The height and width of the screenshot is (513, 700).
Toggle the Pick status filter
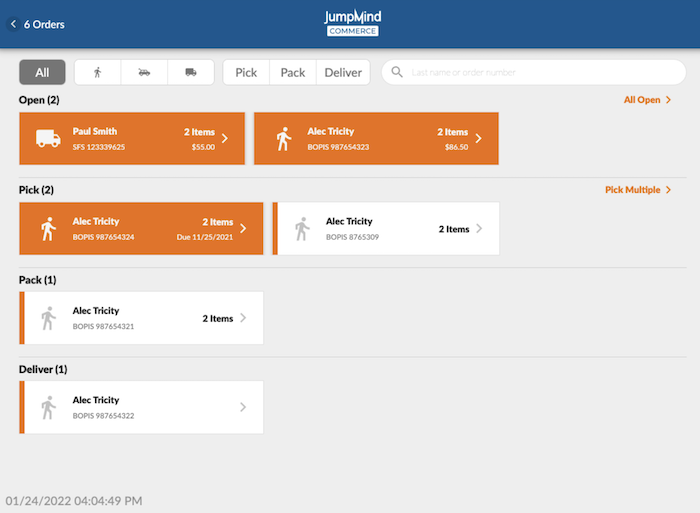pos(246,72)
